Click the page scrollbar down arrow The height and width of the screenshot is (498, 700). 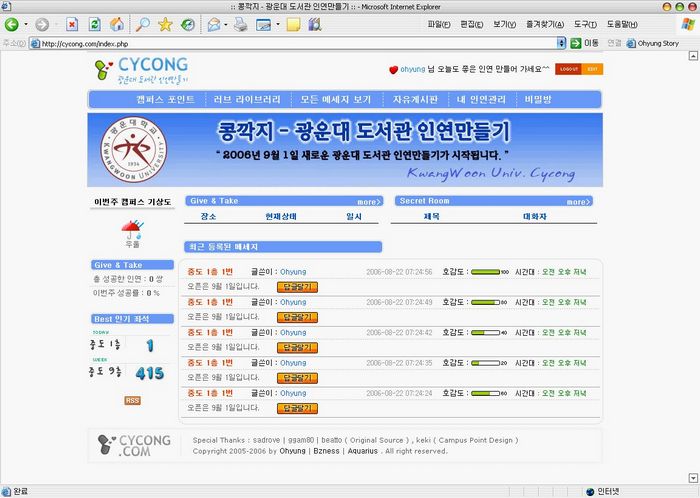(x=693, y=477)
